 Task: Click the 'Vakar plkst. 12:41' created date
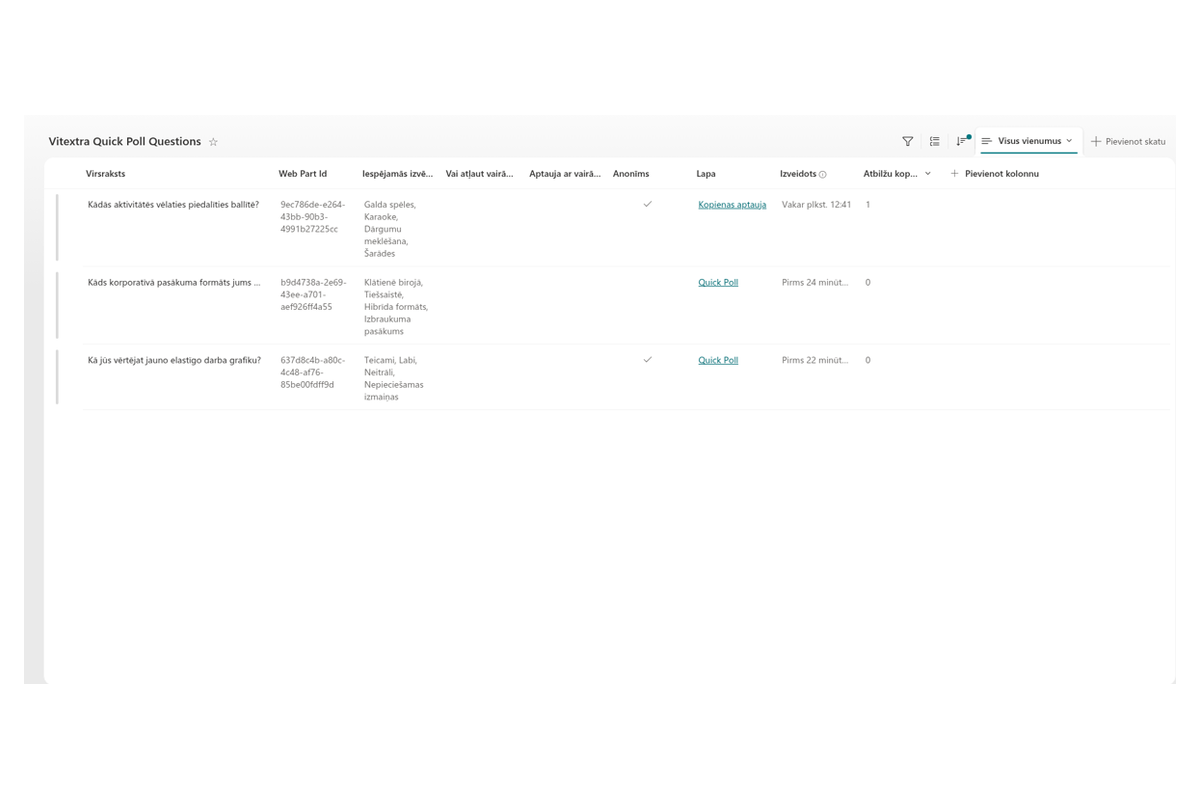817,205
